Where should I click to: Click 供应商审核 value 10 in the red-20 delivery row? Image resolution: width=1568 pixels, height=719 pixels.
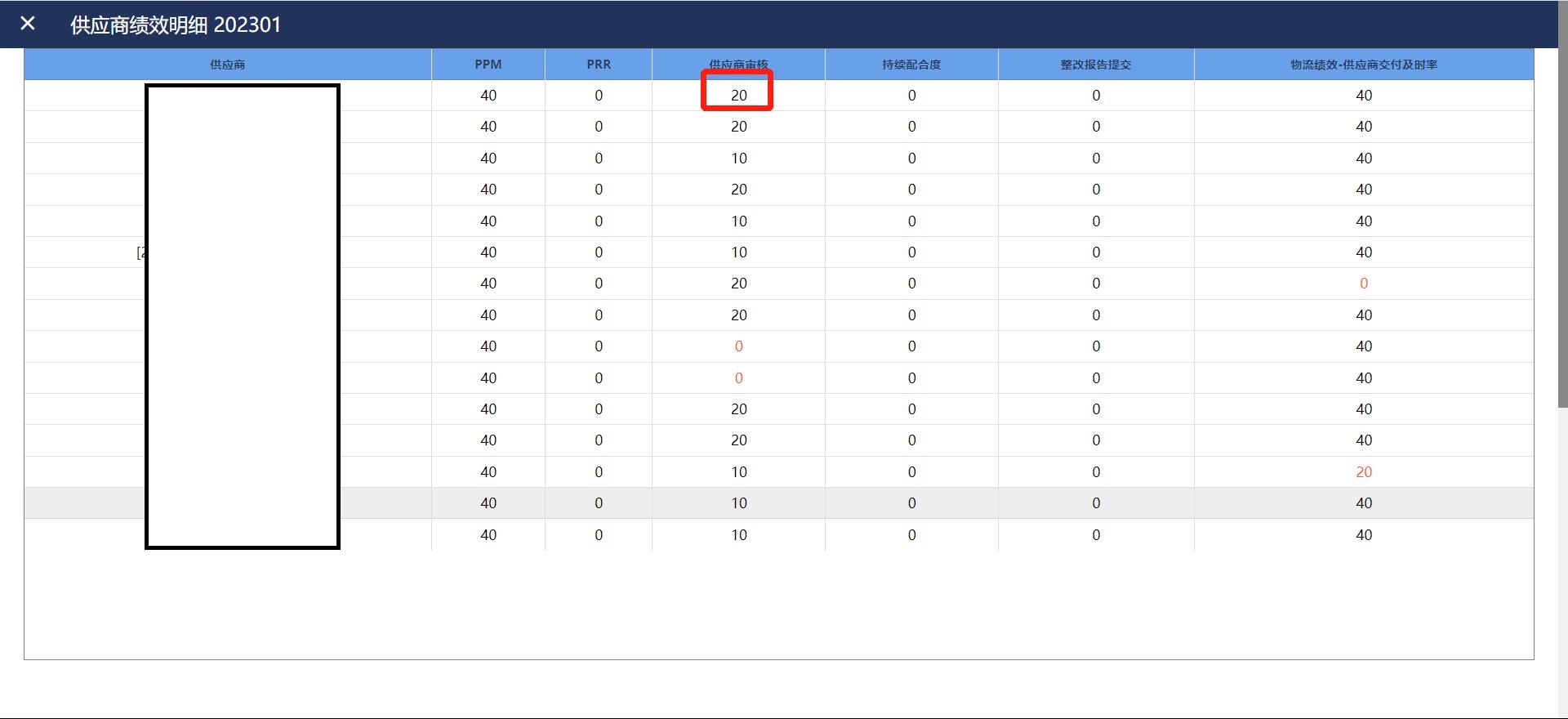pos(739,472)
